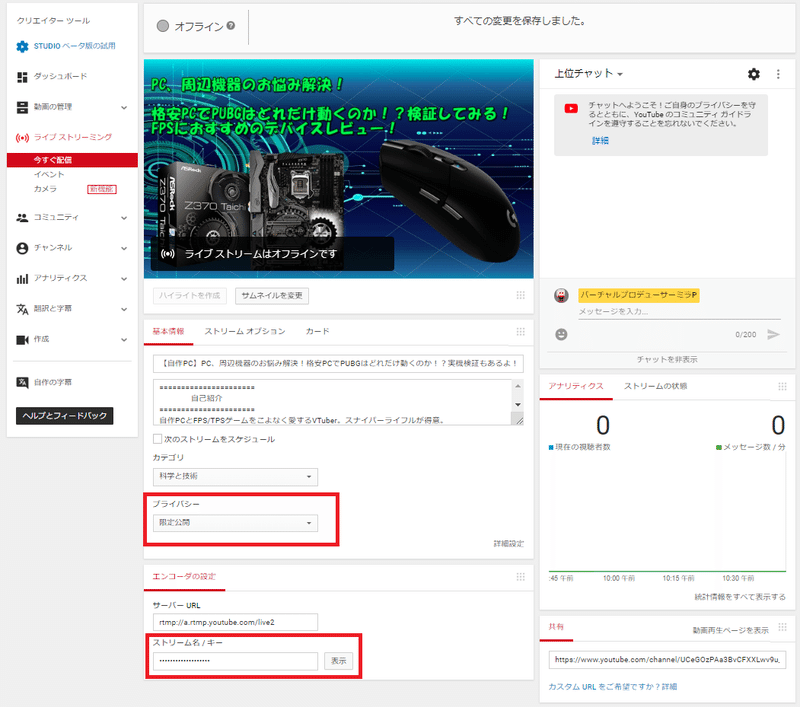Click the description resize grip handle

pyautogui.click(x=519, y=420)
